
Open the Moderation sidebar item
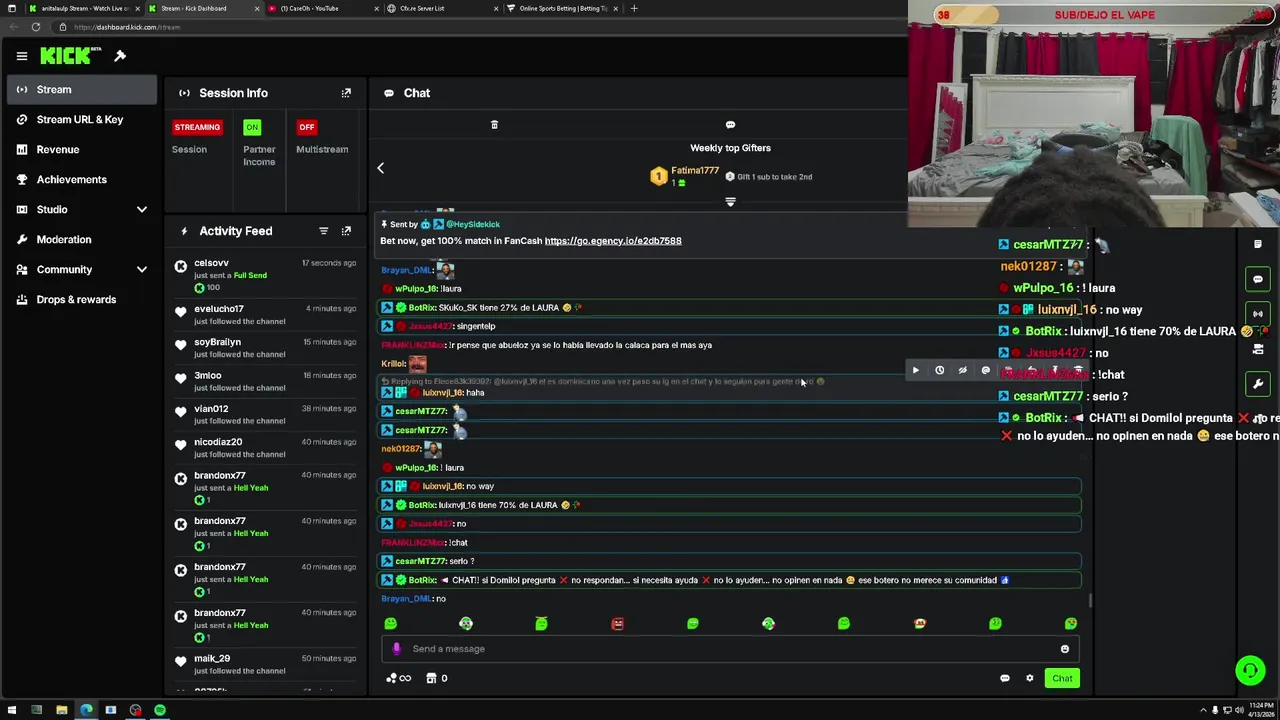click(82, 240)
